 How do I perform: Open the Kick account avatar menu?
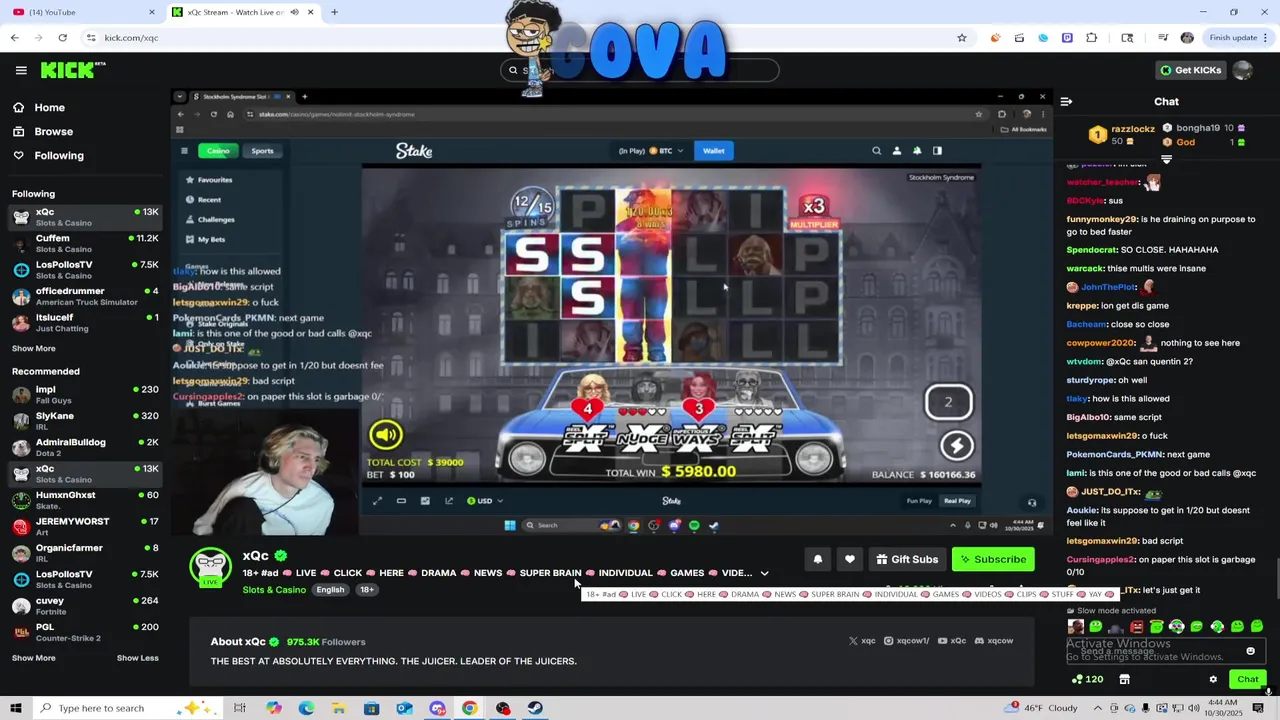1242,70
